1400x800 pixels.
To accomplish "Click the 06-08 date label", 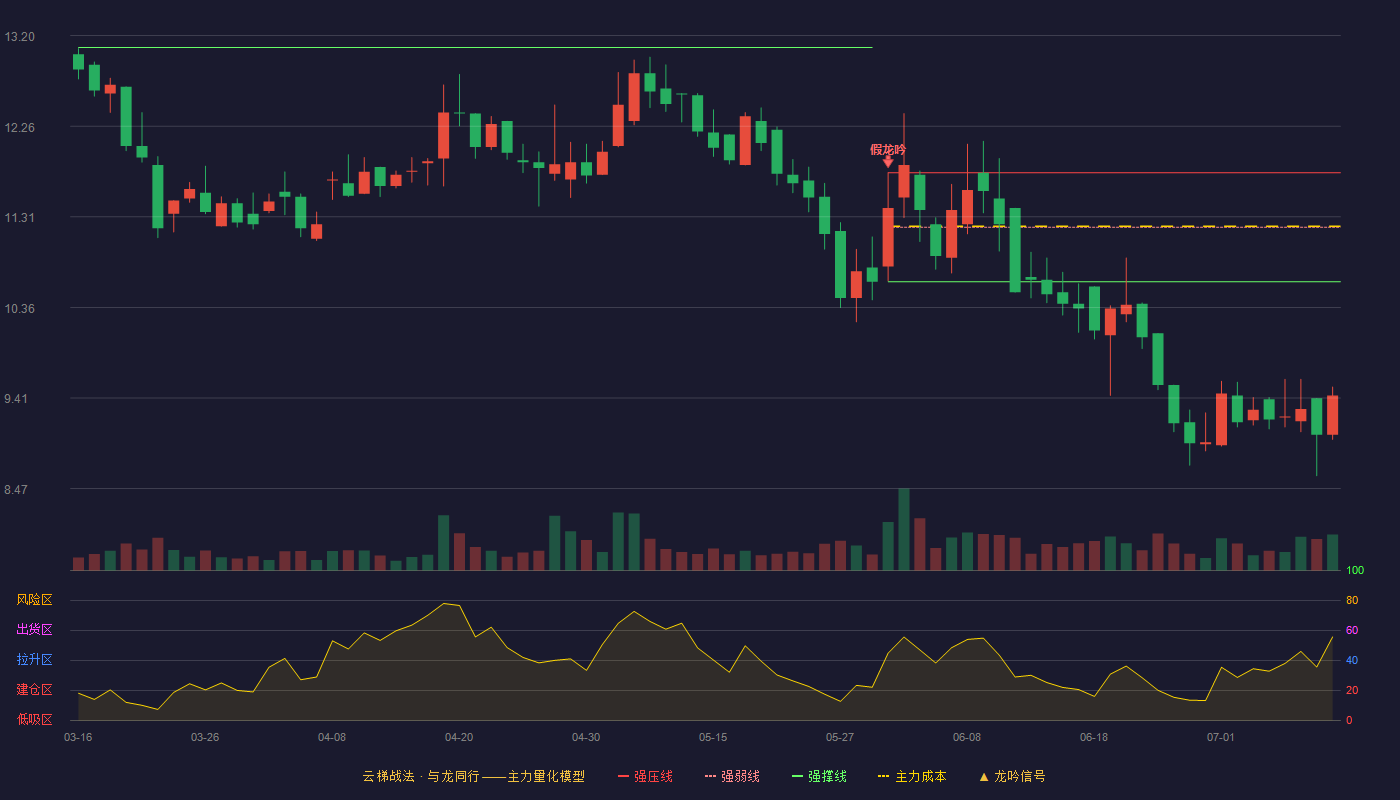I will [967, 738].
